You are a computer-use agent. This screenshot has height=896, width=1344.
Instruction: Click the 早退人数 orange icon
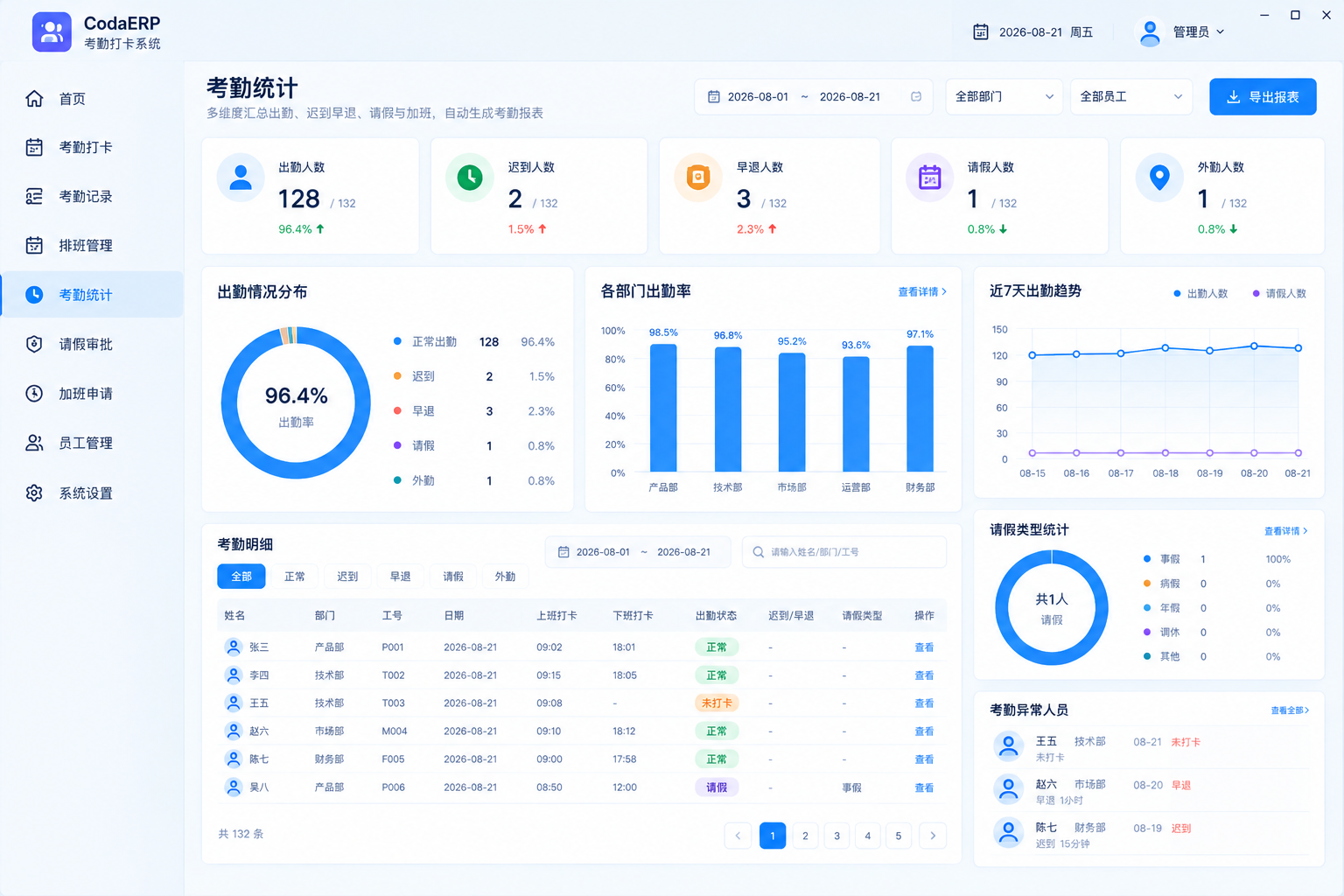click(698, 178)
